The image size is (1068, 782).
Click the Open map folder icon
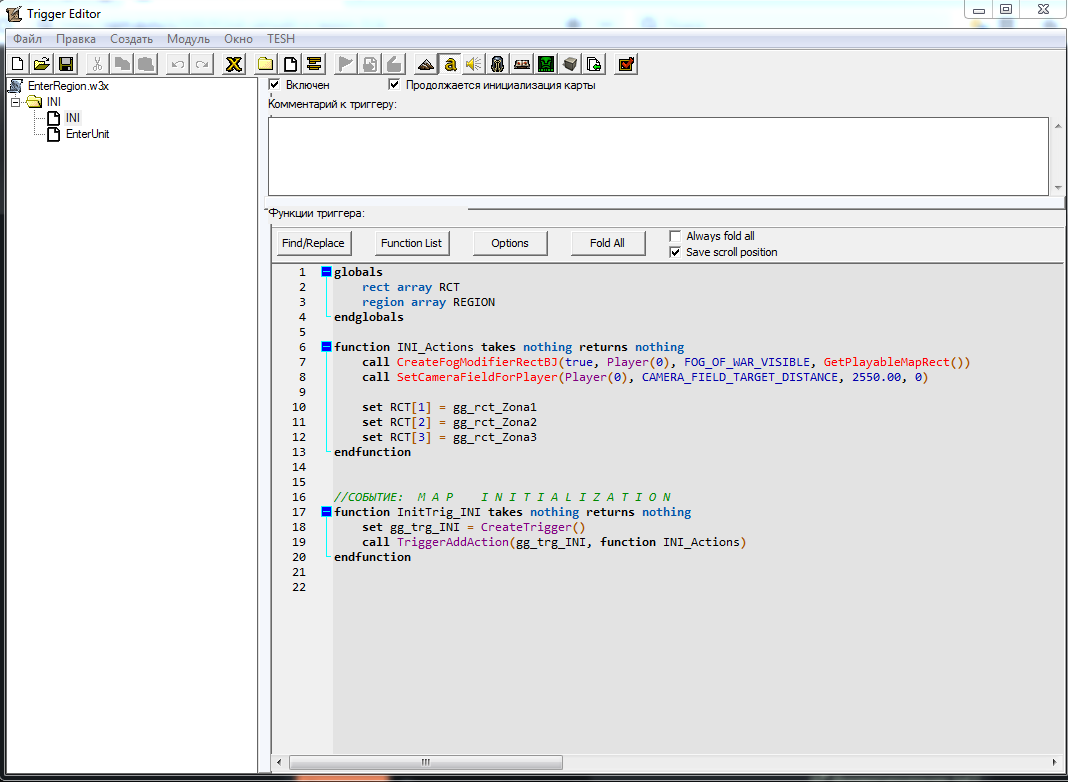coord(41,64)
